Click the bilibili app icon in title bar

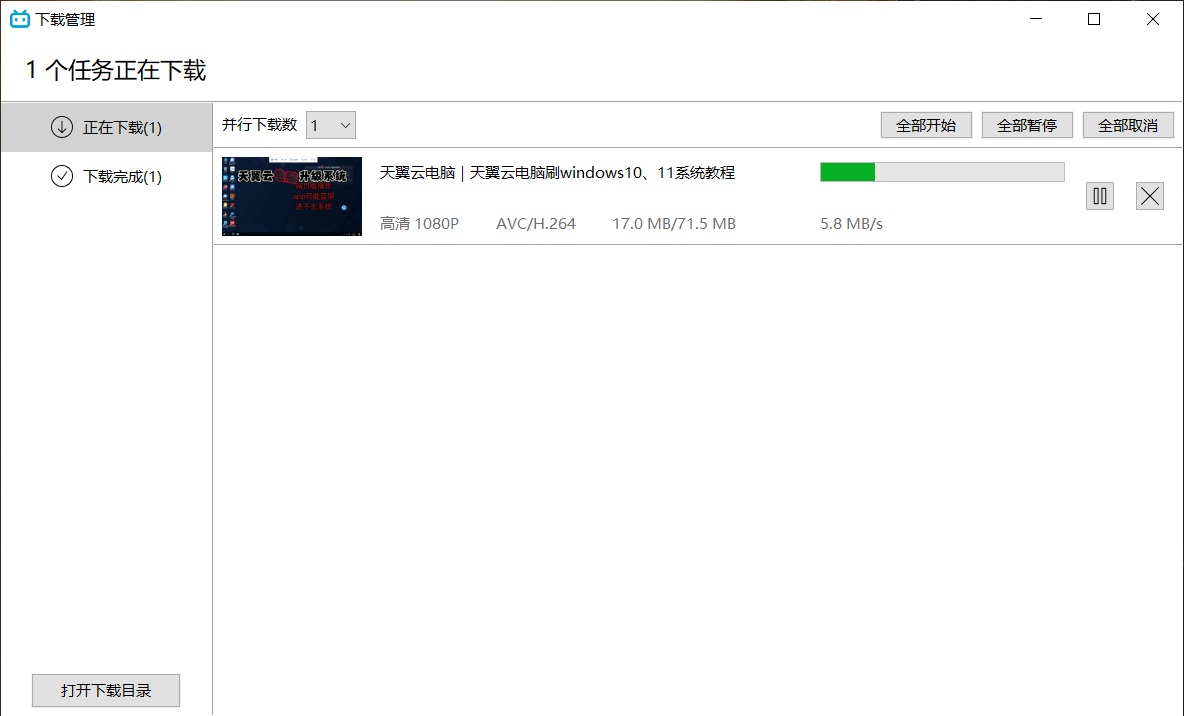pyautogui.click(x=20, y=19)
